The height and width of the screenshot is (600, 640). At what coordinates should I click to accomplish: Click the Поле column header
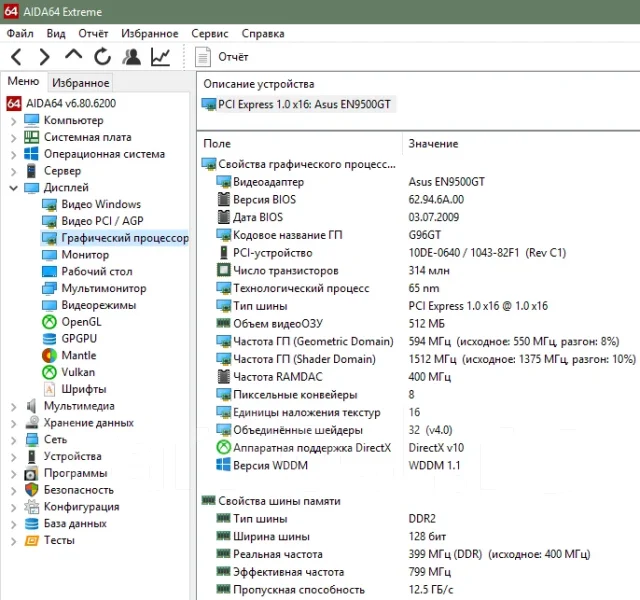pyautogui.click(x=217, y=144)
